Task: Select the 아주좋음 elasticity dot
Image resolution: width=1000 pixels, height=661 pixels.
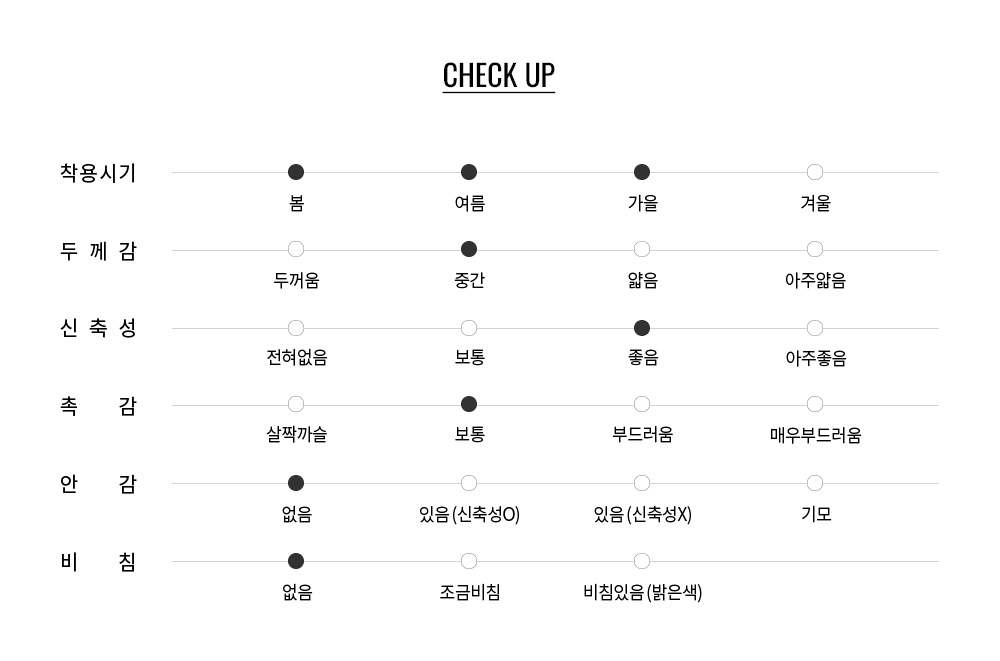Action: (814, 328)
